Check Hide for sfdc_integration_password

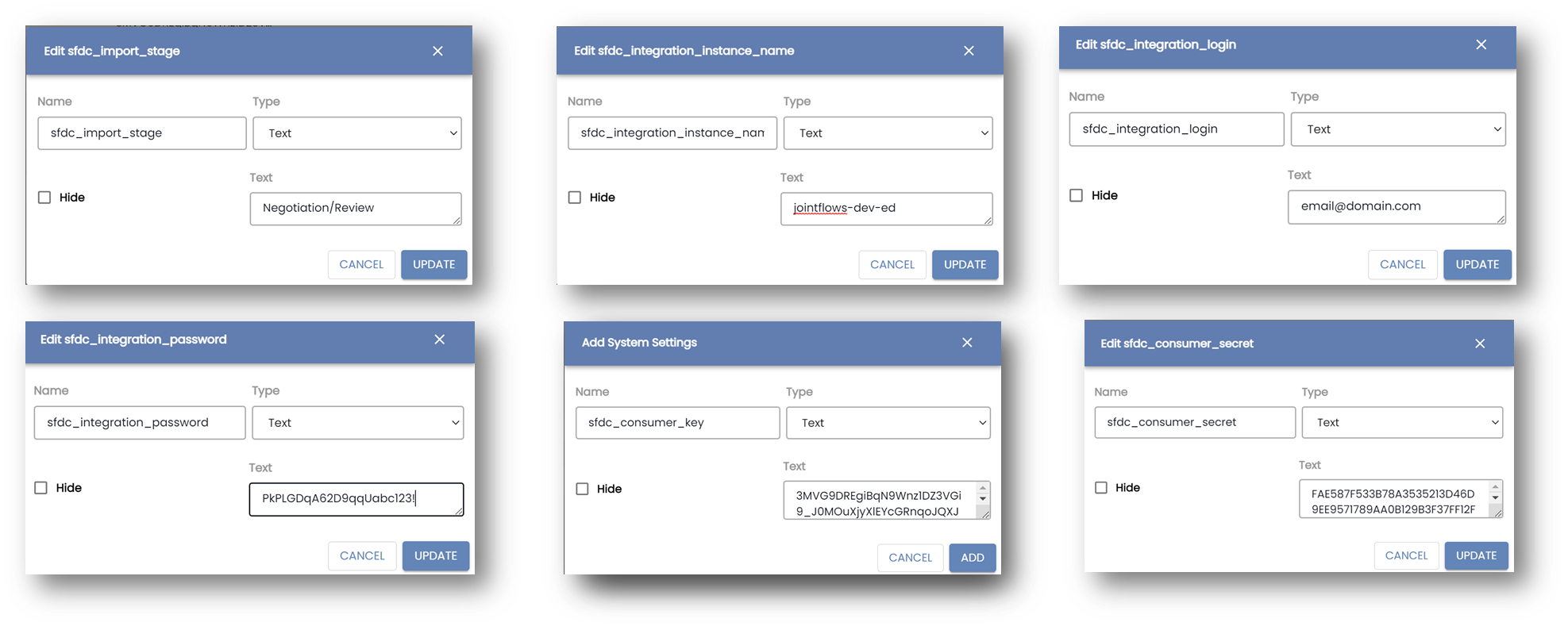pyautogui.click(x=41, y=488)
